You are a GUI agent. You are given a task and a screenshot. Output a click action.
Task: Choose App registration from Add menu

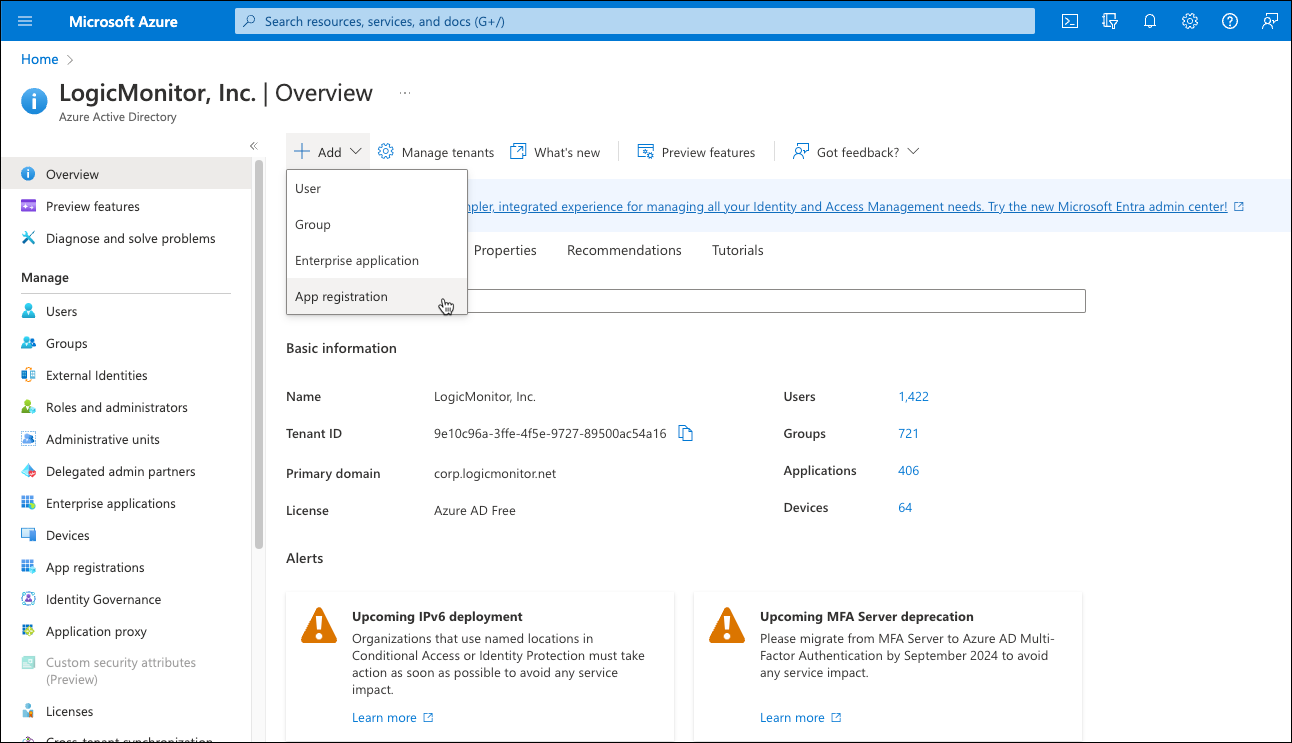point(377,296)
